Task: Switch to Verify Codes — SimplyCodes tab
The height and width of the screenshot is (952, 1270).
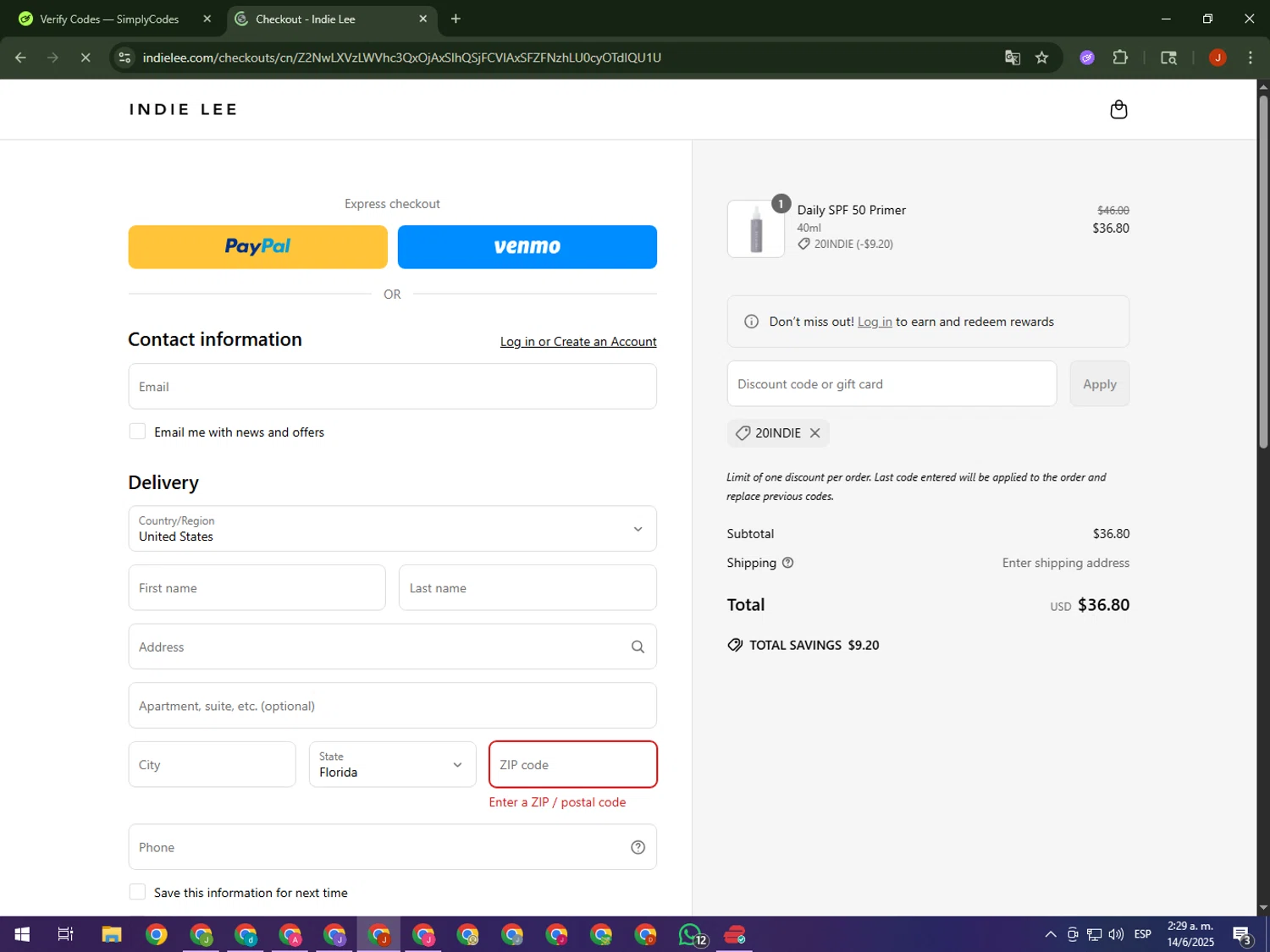Action: 108,19
